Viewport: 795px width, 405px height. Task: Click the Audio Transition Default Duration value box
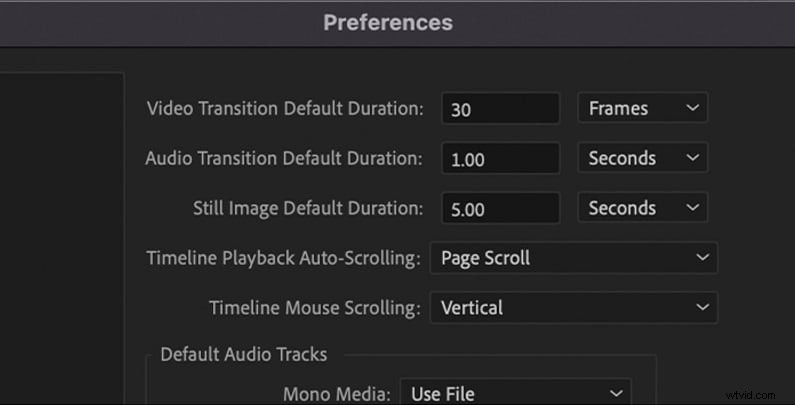pyautogui.click(x=500, y=159)
